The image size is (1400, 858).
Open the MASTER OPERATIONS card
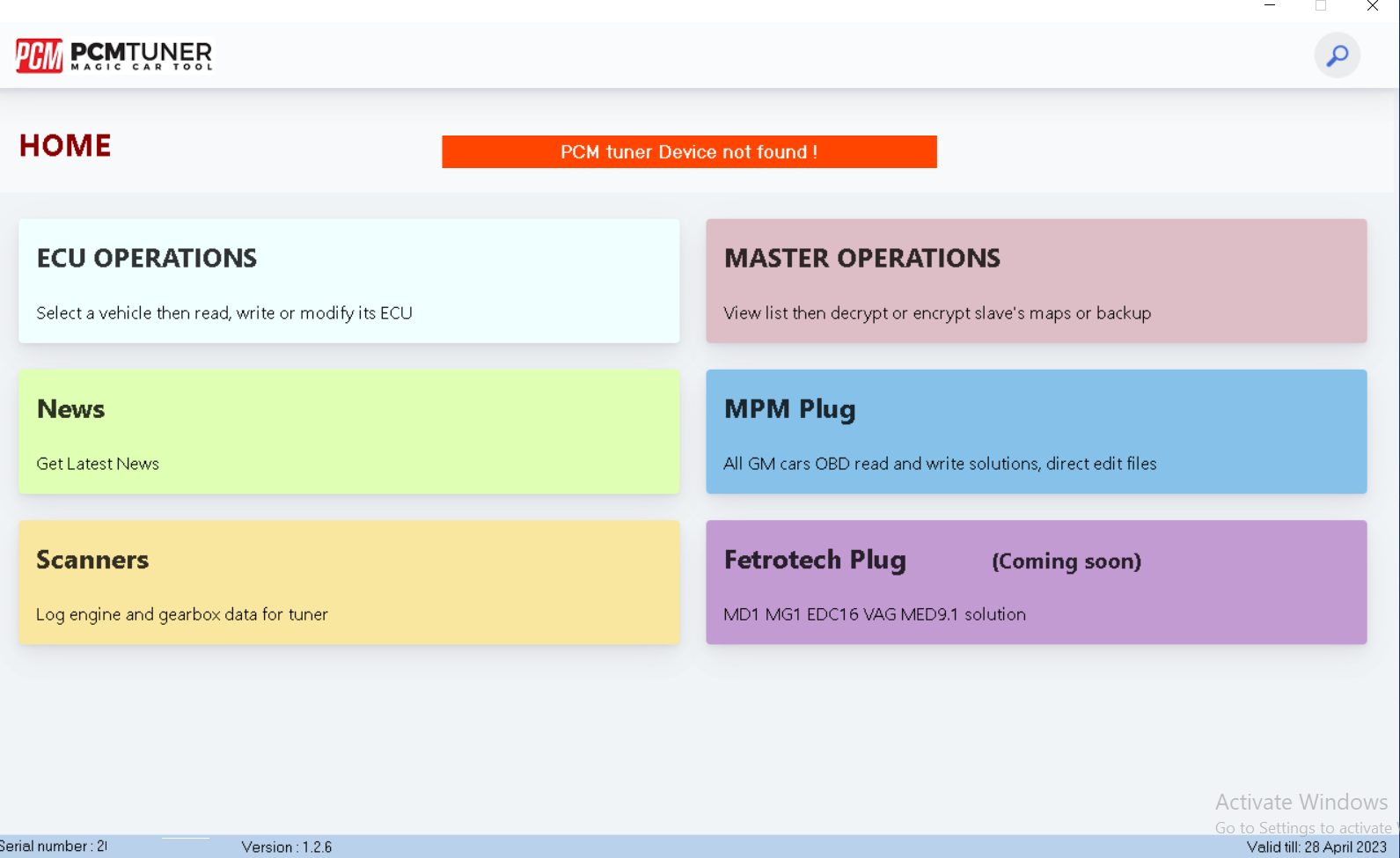[1037, 281]
